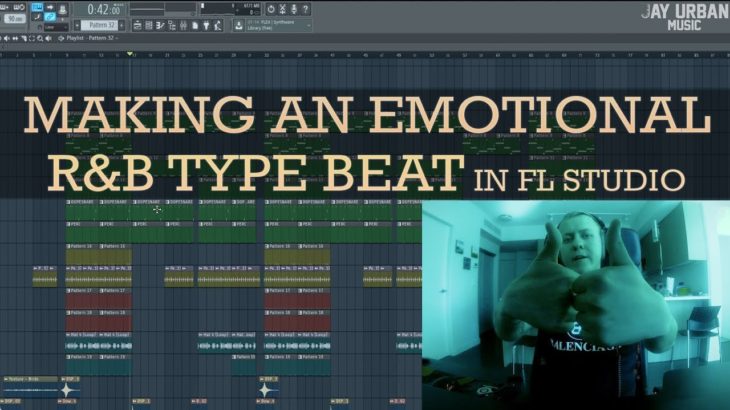The height and width of the screenshot is (410, 730).
Task: Open the Line snap dropdown
Action: (56, 27)
